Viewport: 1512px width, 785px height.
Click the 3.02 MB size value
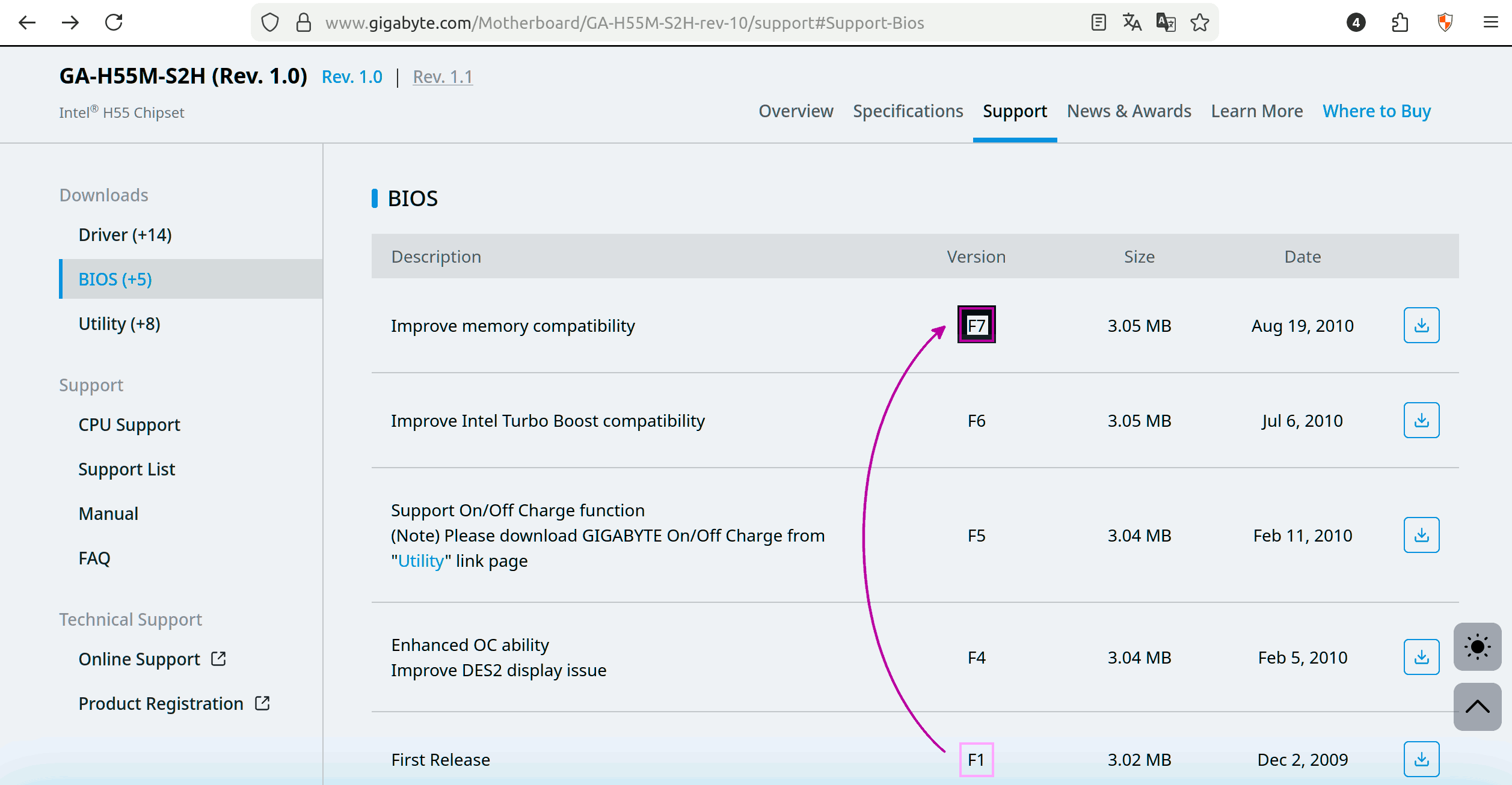tap(1139, 760)
